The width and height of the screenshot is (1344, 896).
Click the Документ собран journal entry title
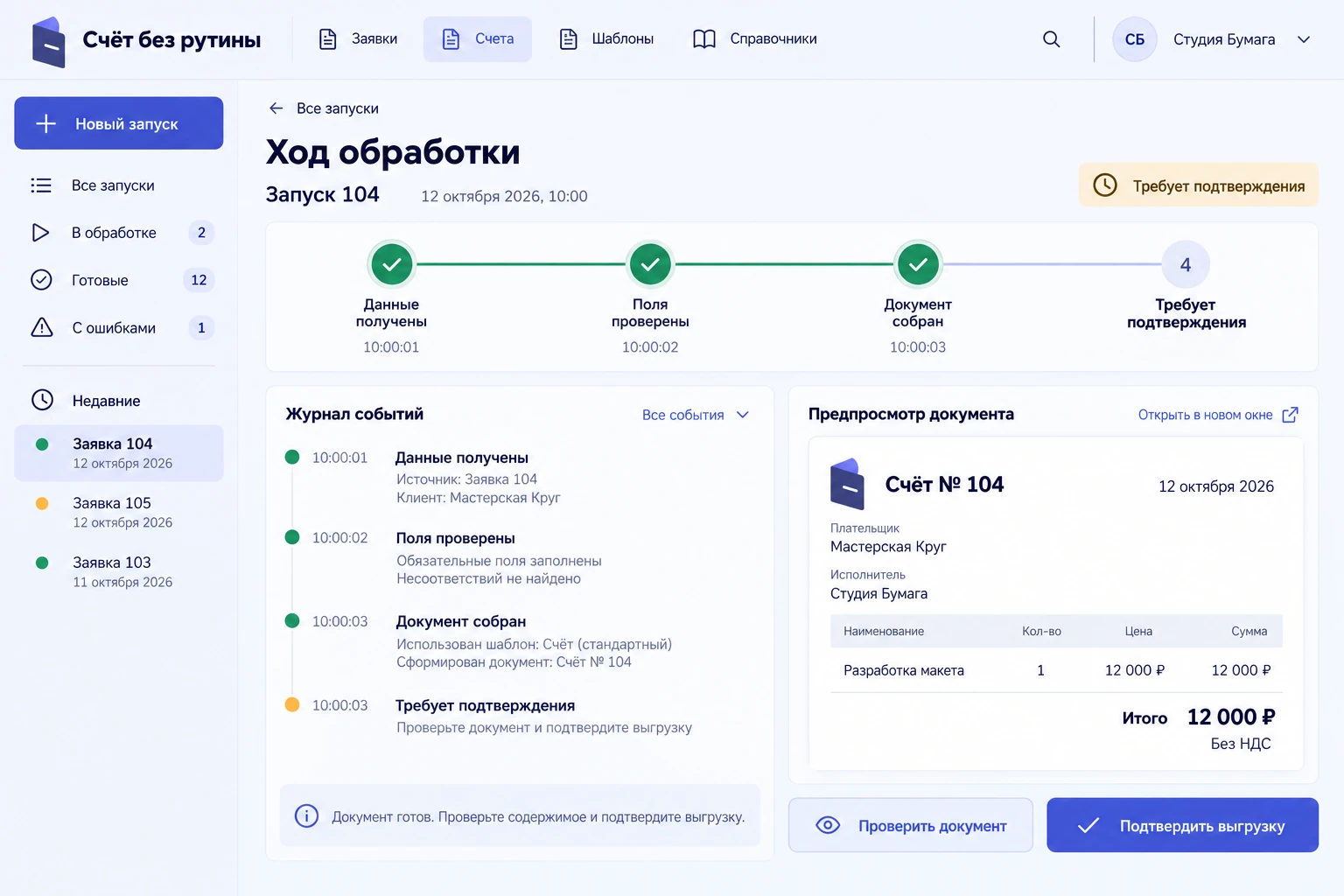coord(460,621)
